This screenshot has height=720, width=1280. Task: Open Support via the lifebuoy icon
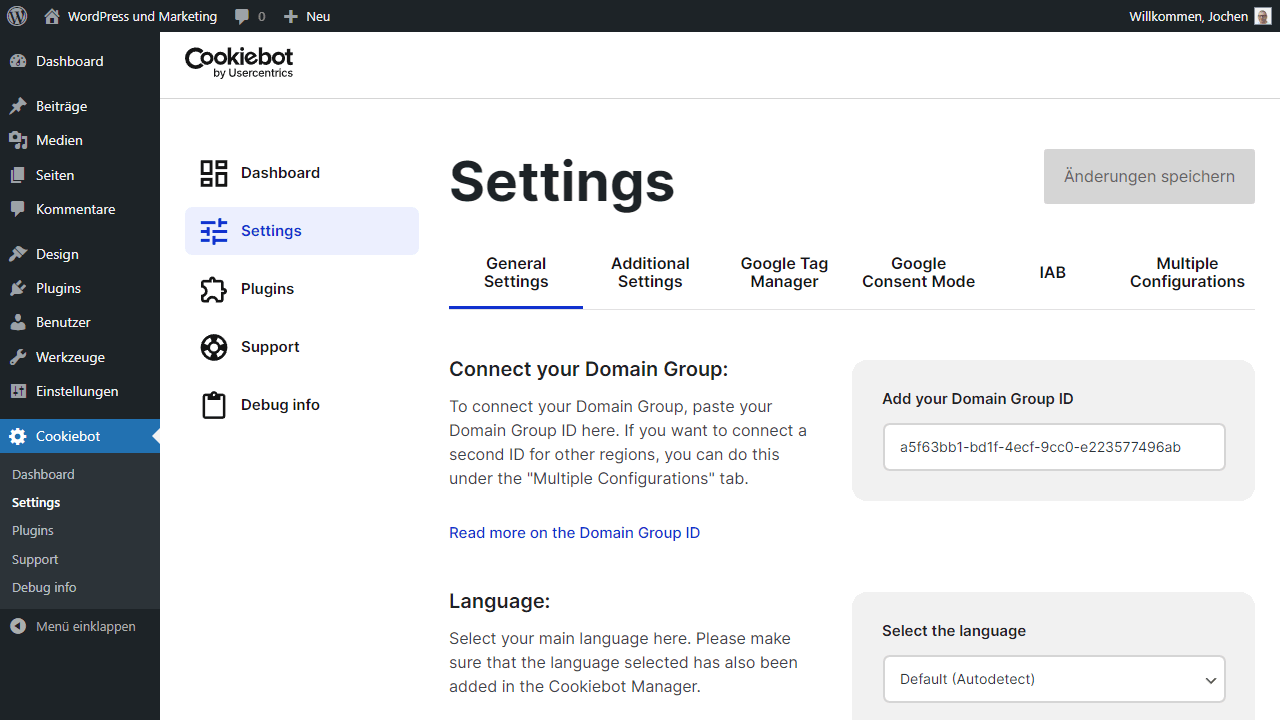[213, 346]
